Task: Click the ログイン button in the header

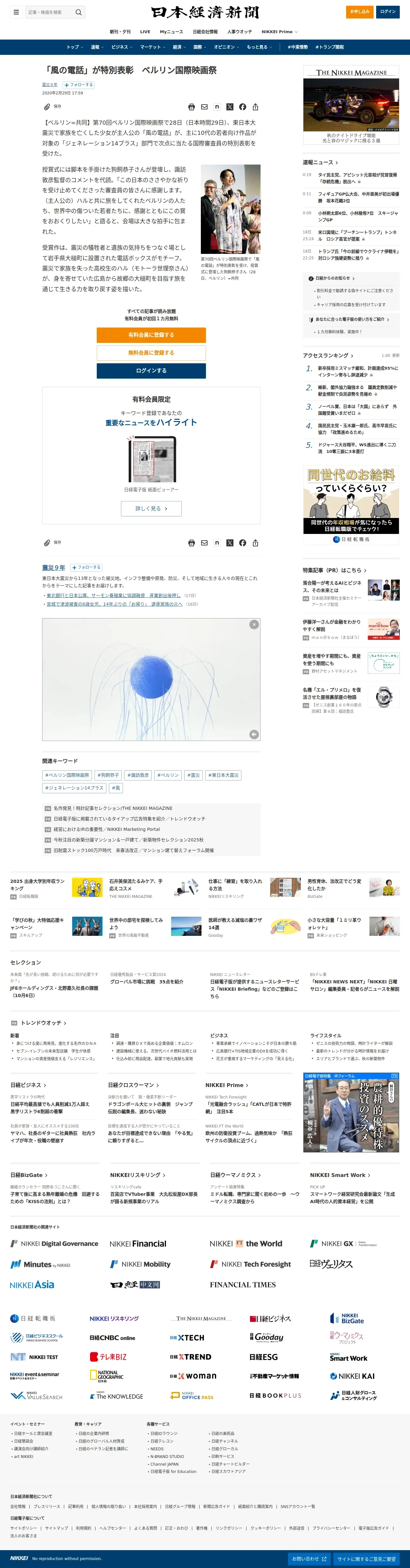Action: 387,11
